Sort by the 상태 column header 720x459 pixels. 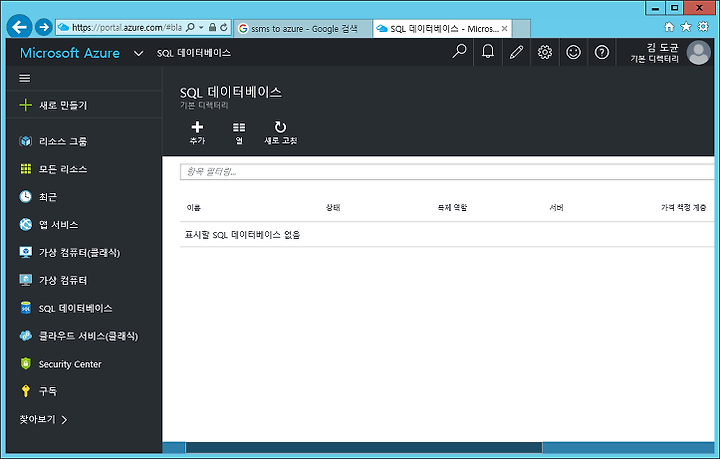[x=333, y=207]
